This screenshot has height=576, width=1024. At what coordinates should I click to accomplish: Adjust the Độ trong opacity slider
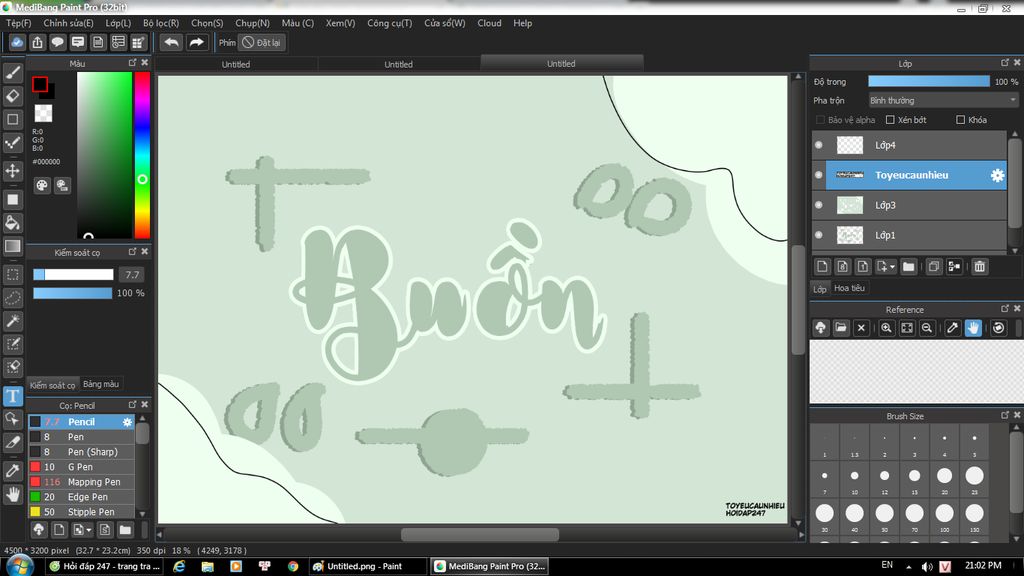pos(929,82)
